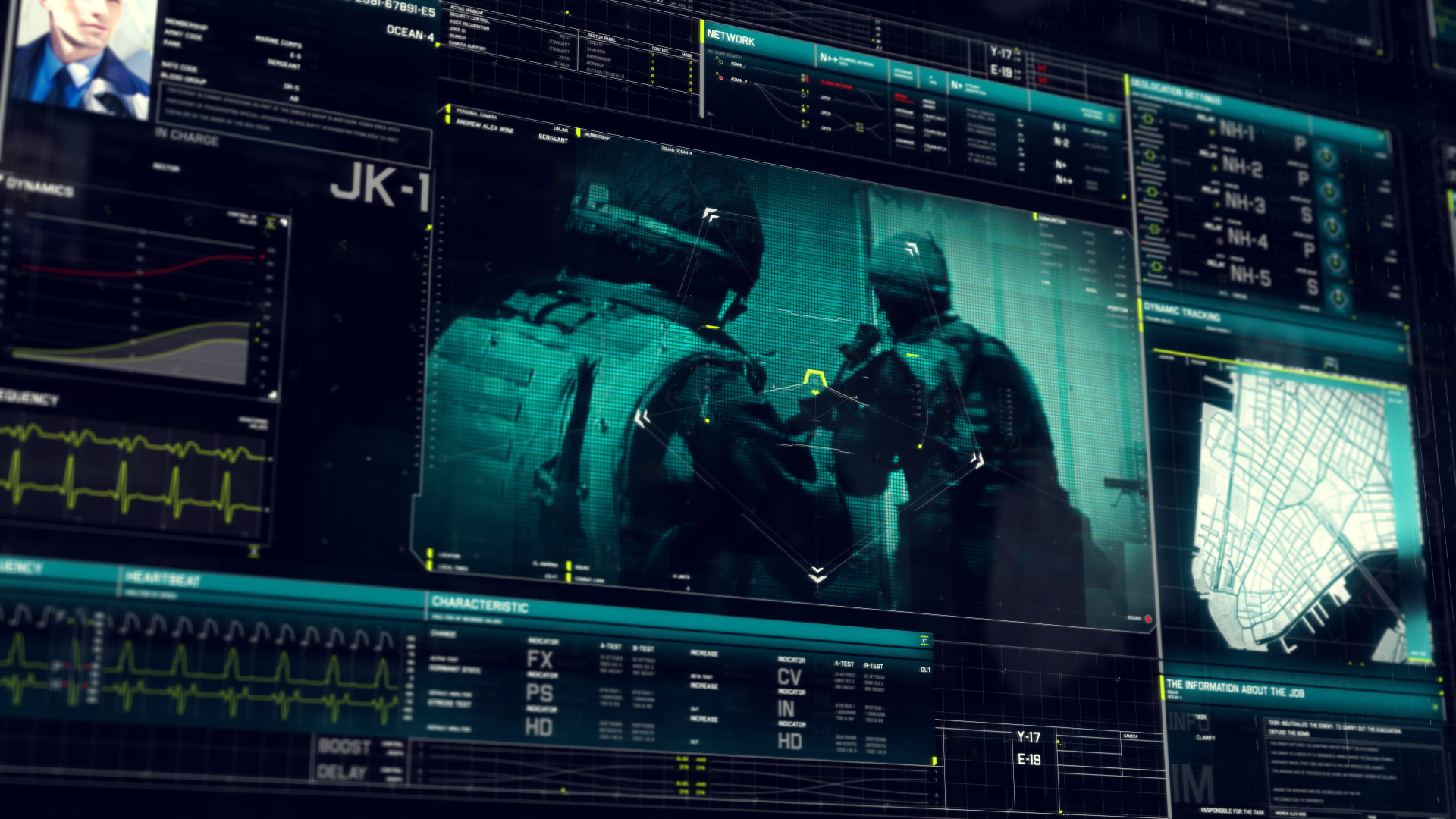The height and width of the screenshot is (819, 1456).
Task: Select the right reticle chevron marker
Action: [978, 460]
